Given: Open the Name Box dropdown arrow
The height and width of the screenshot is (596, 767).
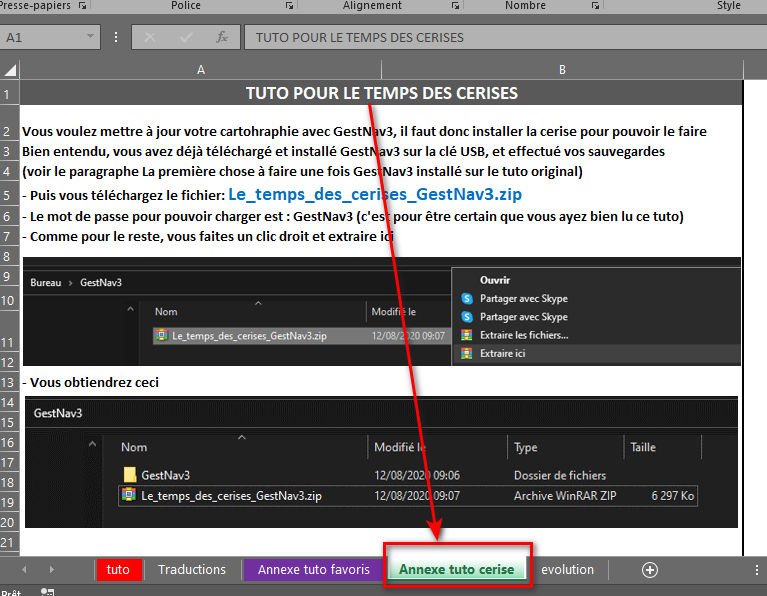Looking at the screenshot, I should (90, 37).
